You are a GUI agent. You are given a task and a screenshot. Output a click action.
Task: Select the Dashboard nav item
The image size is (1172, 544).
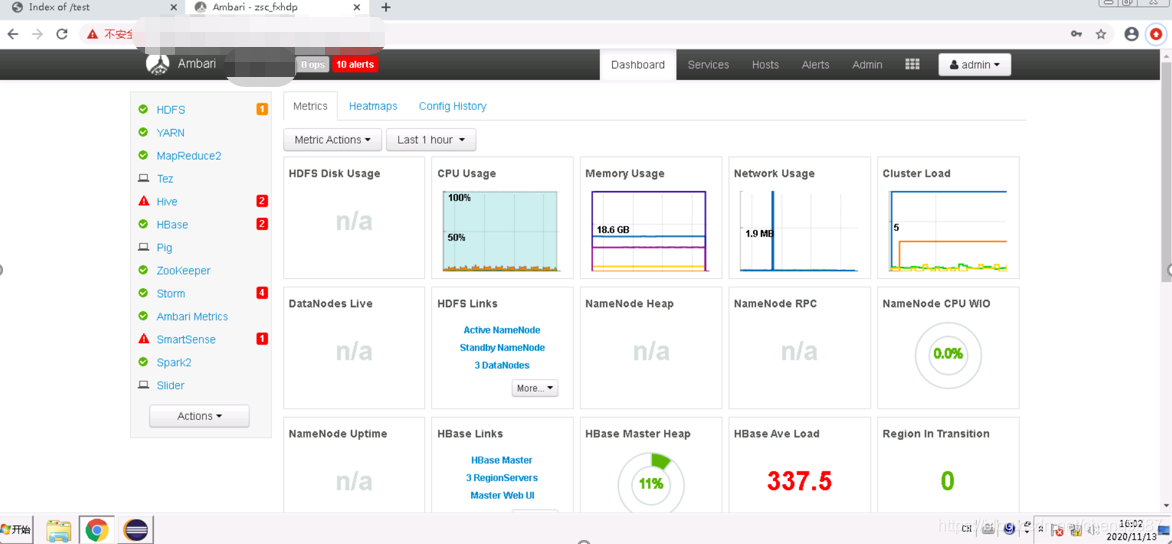638,64
